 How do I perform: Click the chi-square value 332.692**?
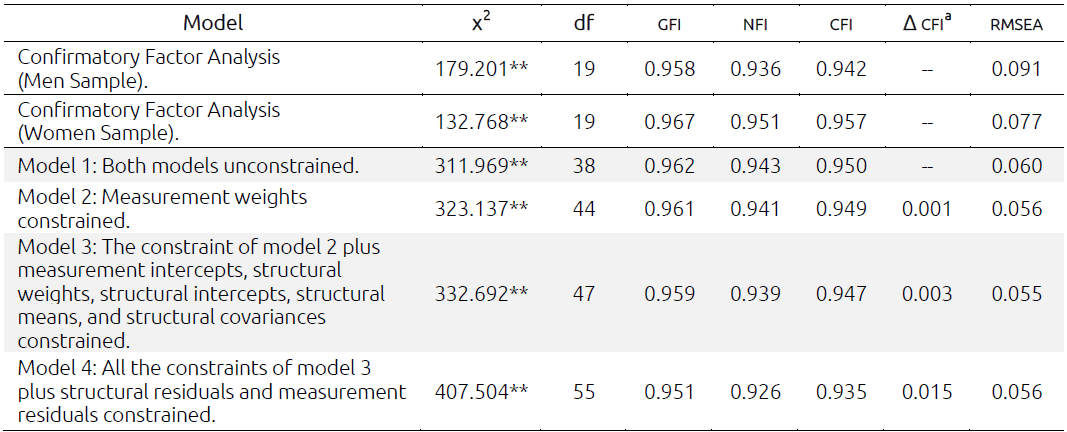(481, 295)
